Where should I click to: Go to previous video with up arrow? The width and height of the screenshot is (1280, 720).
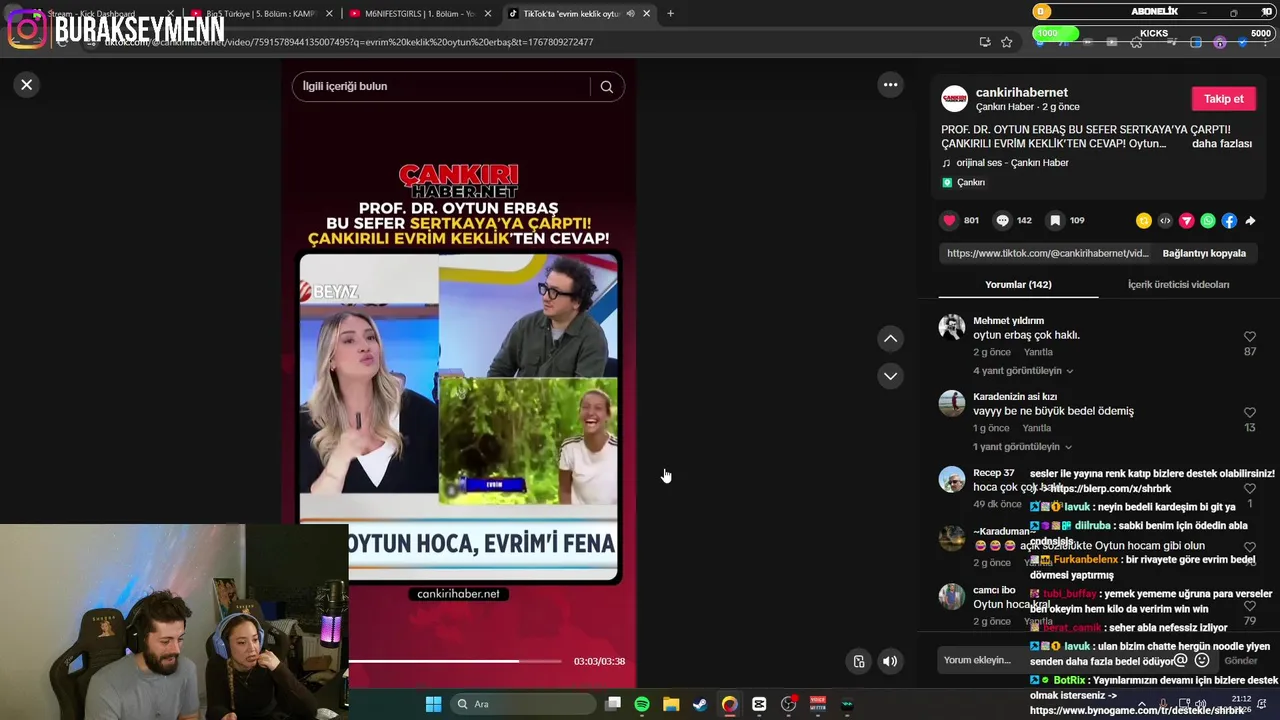pos(890,339)
